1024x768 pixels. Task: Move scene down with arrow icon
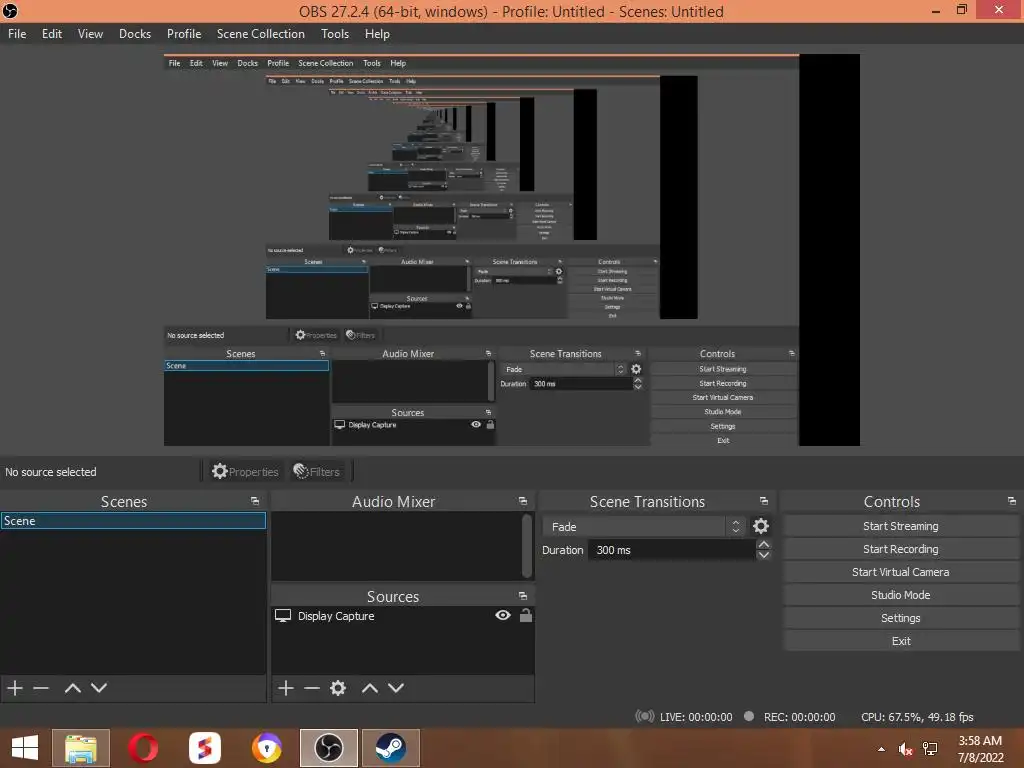click(x=99, y=688)
